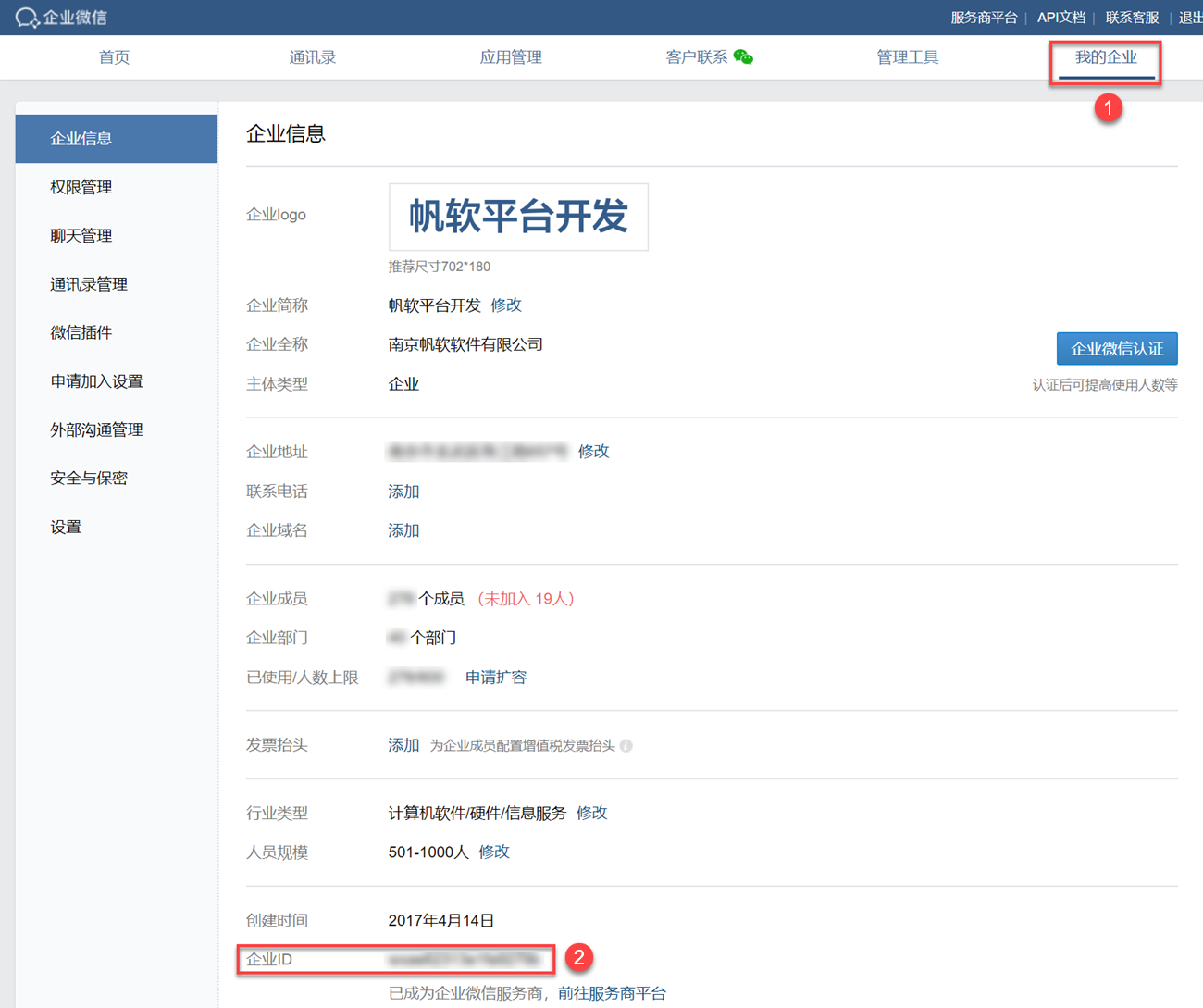
Task: Open the 服务商平台 link in the header
Action: pyautogui.click(x=984, y=18)
